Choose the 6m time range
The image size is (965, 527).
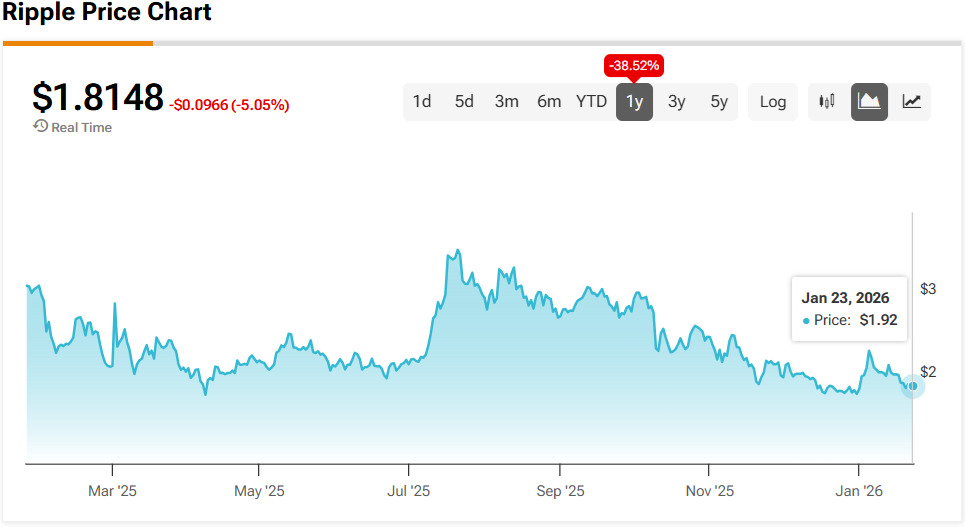click(549, 102)
